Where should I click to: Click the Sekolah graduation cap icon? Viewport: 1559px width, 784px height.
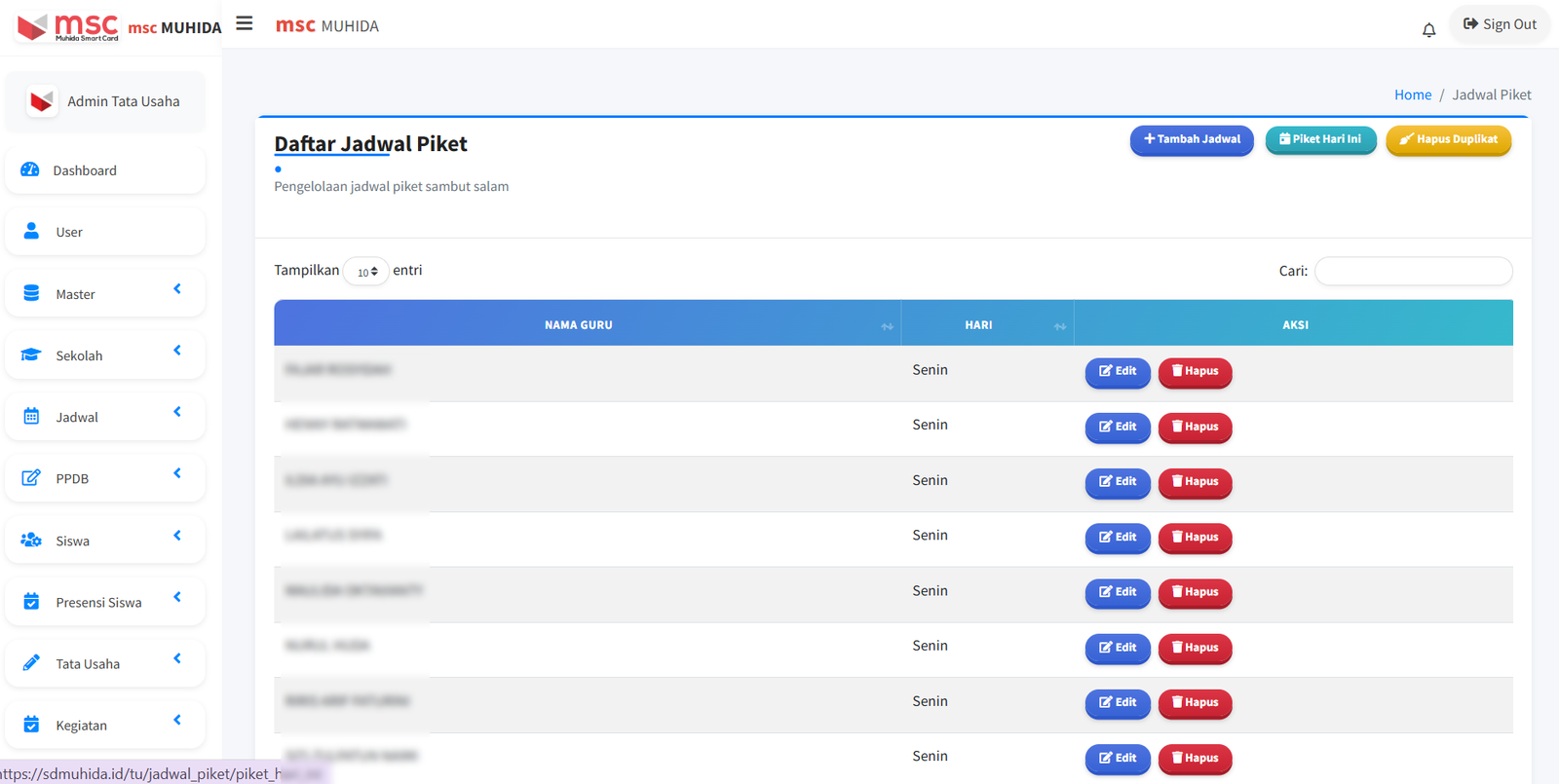(31, 355)
